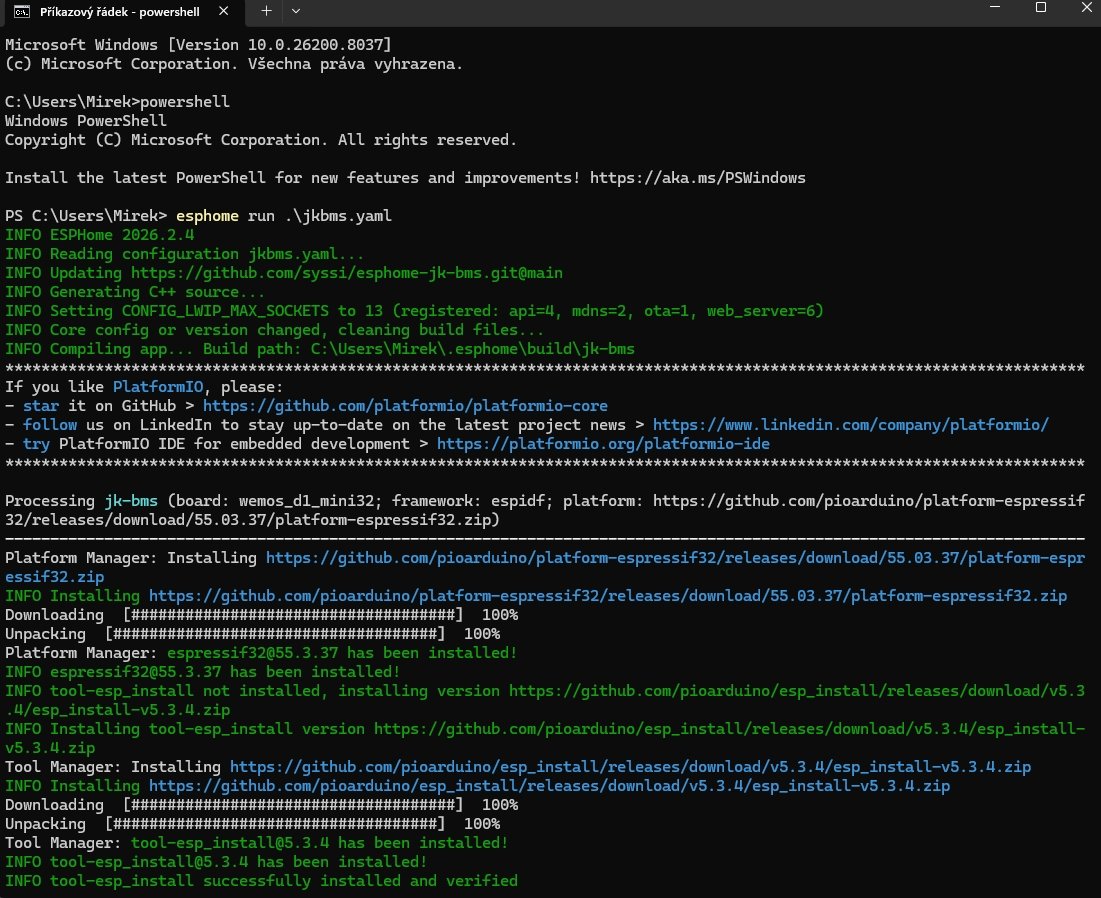
Task: Open the PlatformIO LinkedIn company link
Action: click(850, 425)
